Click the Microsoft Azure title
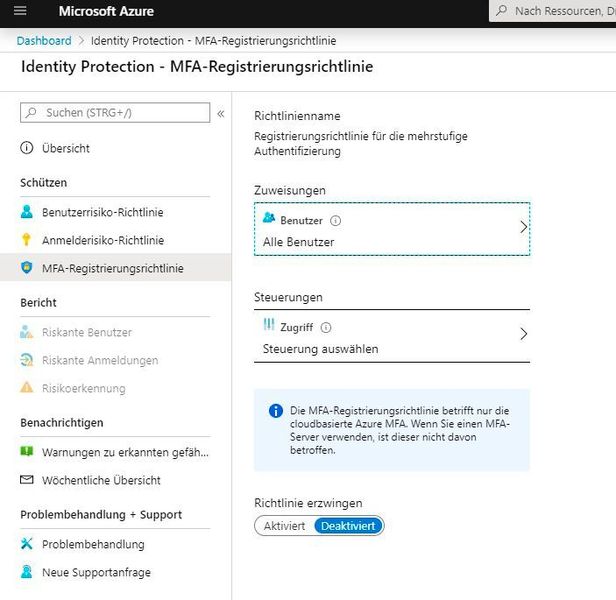The image size is (616, 600). [106, 11]
